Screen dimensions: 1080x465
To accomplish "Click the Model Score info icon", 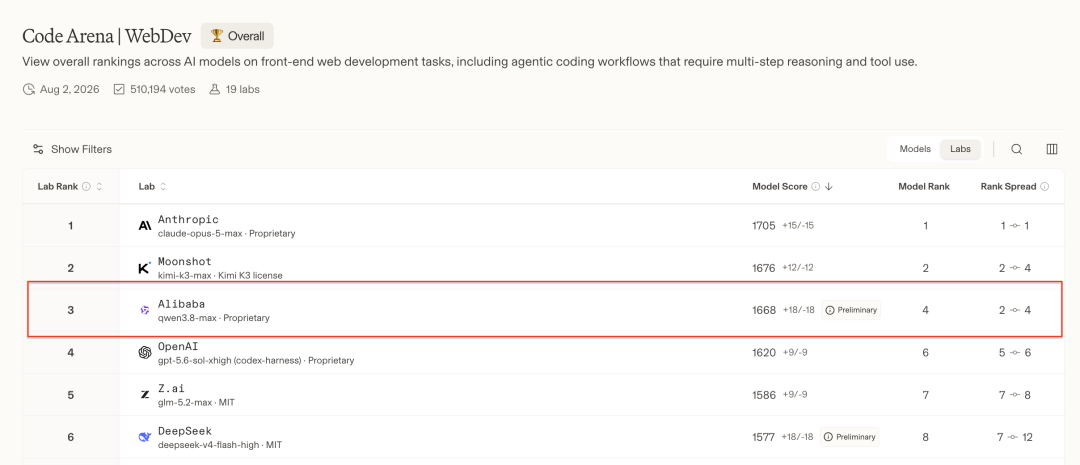I will [x=816, y=187].
